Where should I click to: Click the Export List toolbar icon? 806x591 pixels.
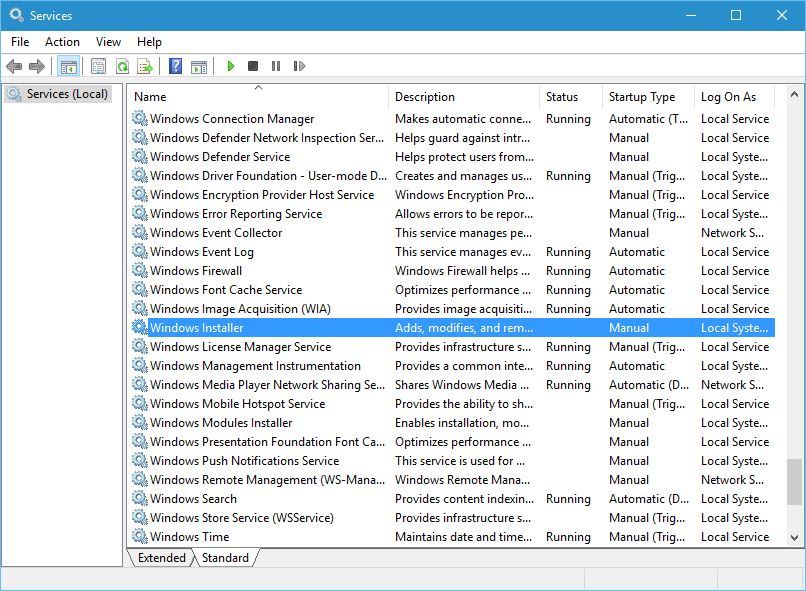[145, 67]
